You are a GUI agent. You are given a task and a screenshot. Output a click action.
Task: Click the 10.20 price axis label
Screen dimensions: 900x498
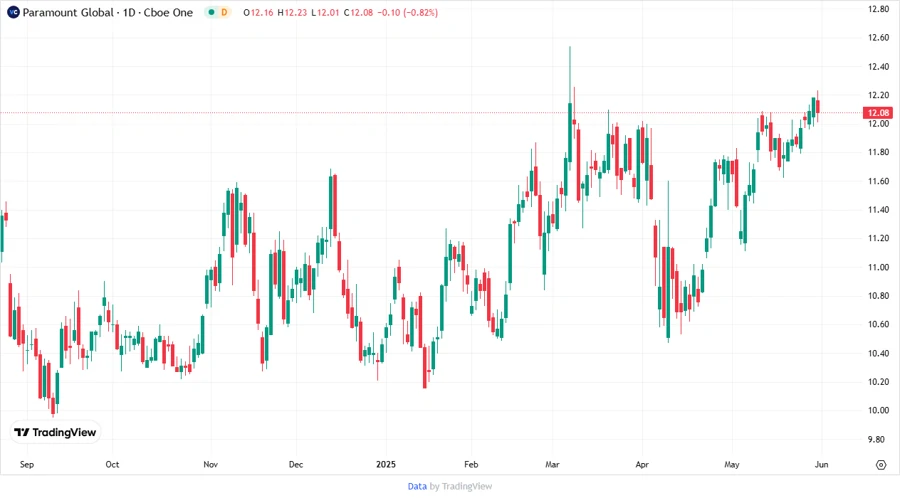(x=878, y=382)
